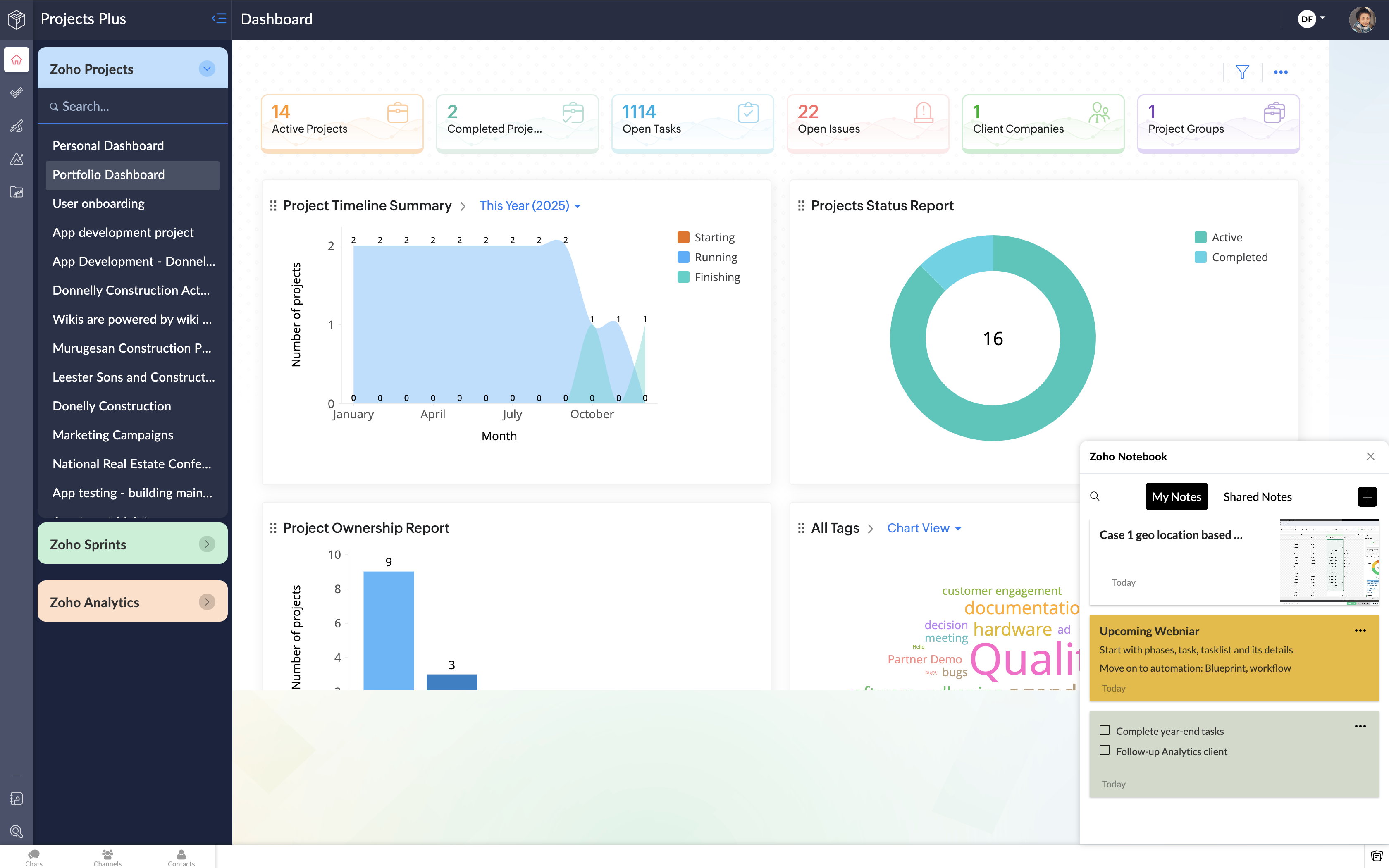Click the 9 bar in Ownership Report

click(x=389, y=630)
